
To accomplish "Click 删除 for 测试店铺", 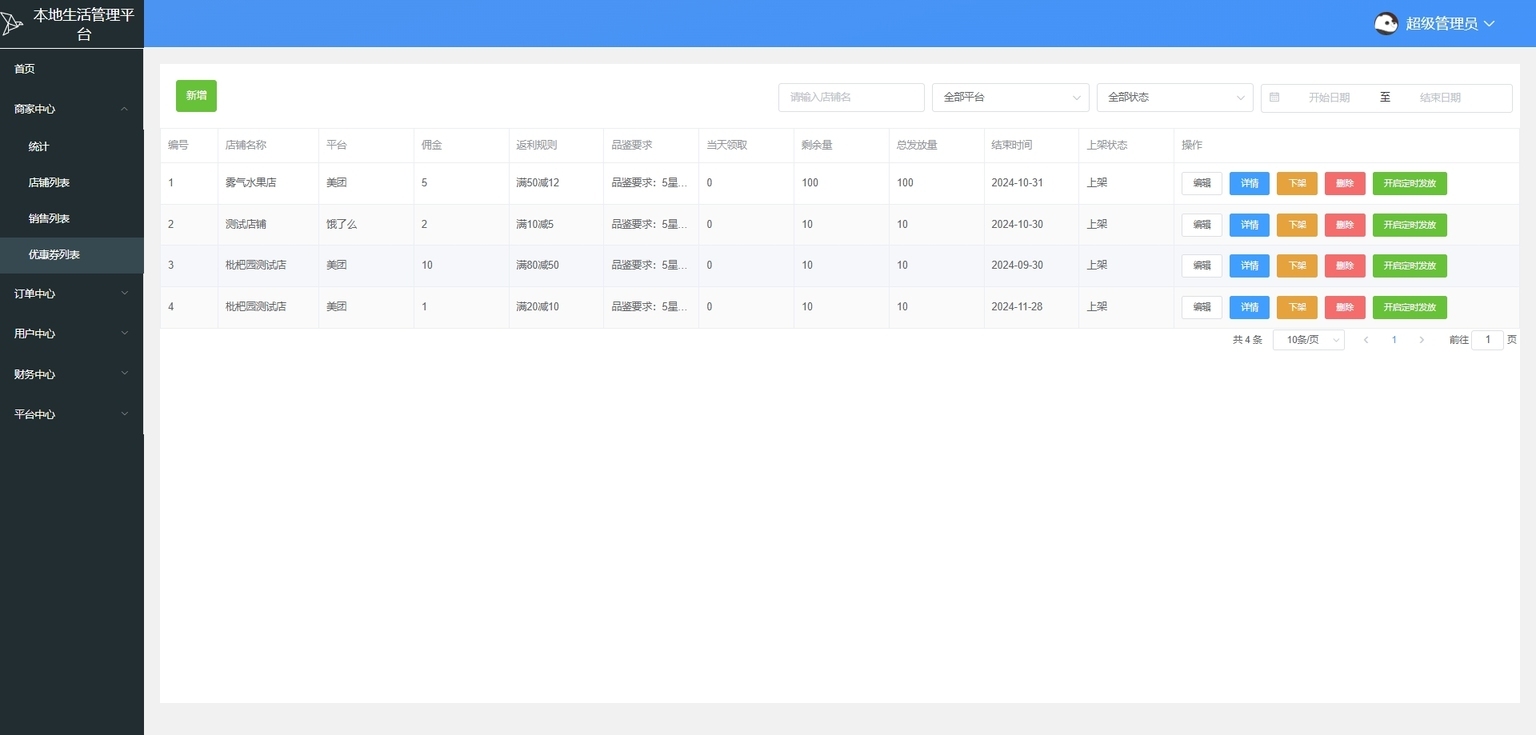I will (x=1345, y=225).
